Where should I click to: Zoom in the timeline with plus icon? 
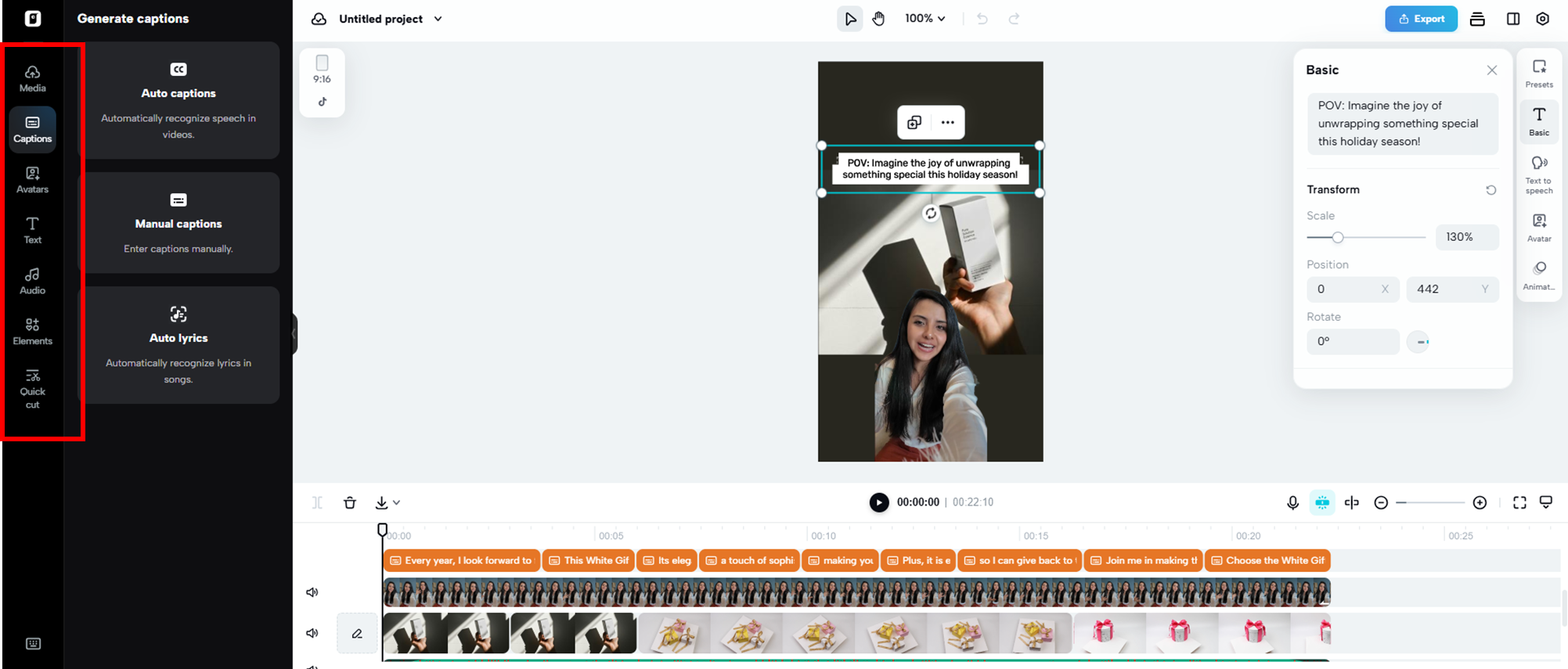1480,502
